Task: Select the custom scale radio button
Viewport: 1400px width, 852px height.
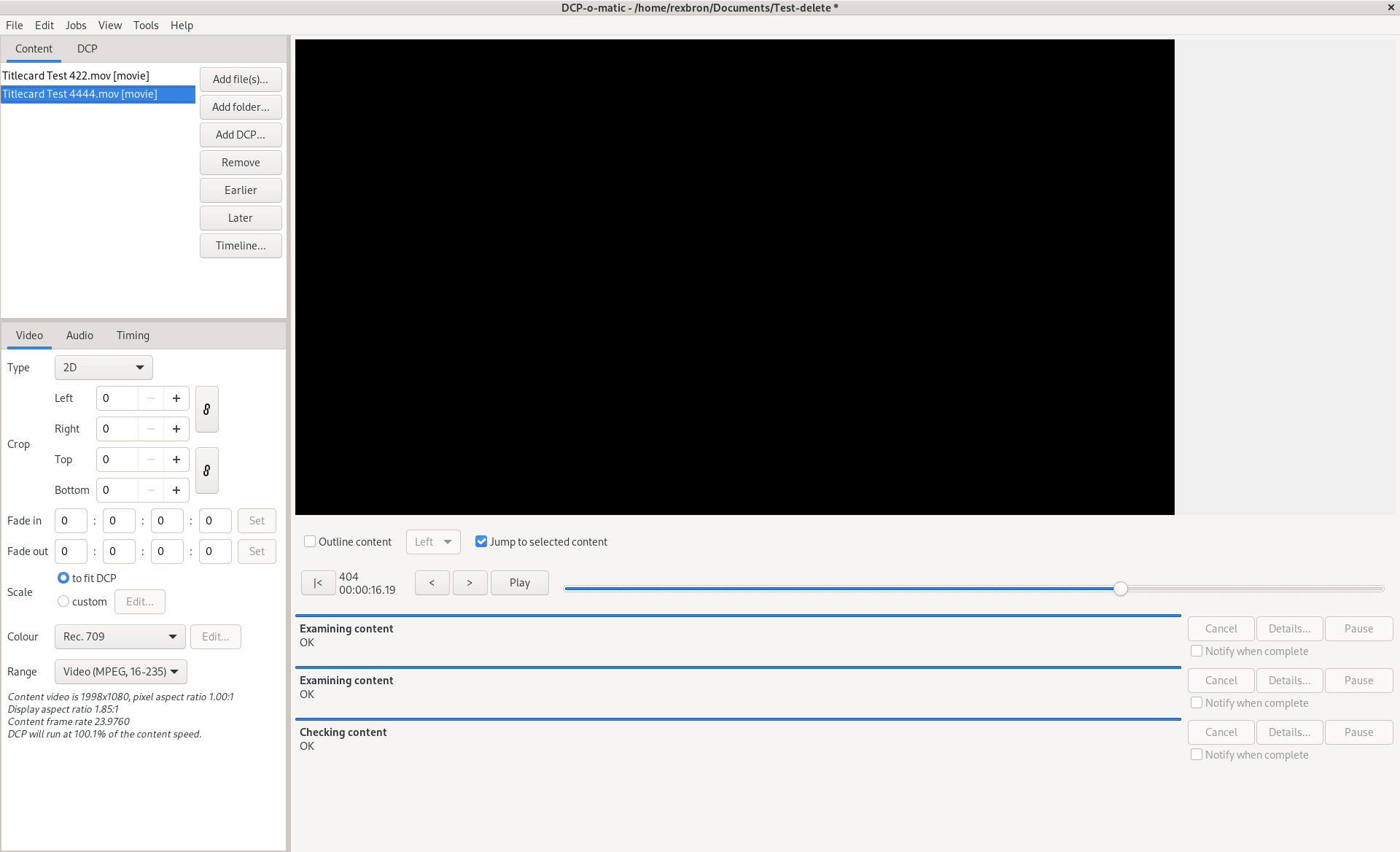Action: click(64, 602)
